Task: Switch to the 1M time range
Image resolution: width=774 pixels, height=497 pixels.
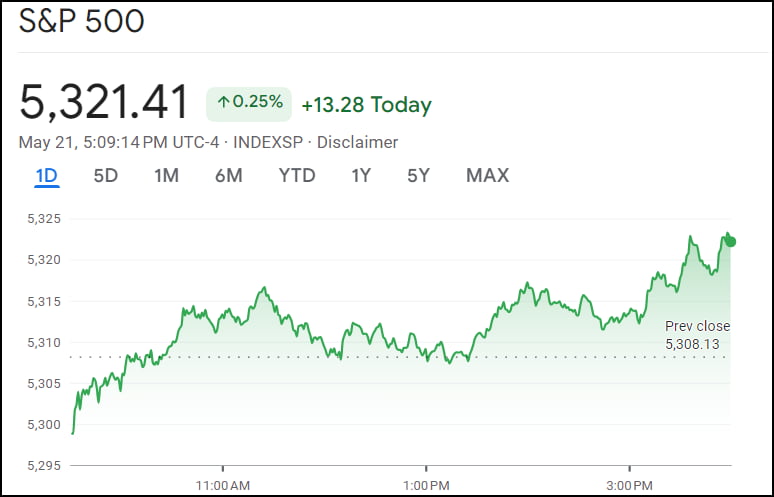Action: 166,176
